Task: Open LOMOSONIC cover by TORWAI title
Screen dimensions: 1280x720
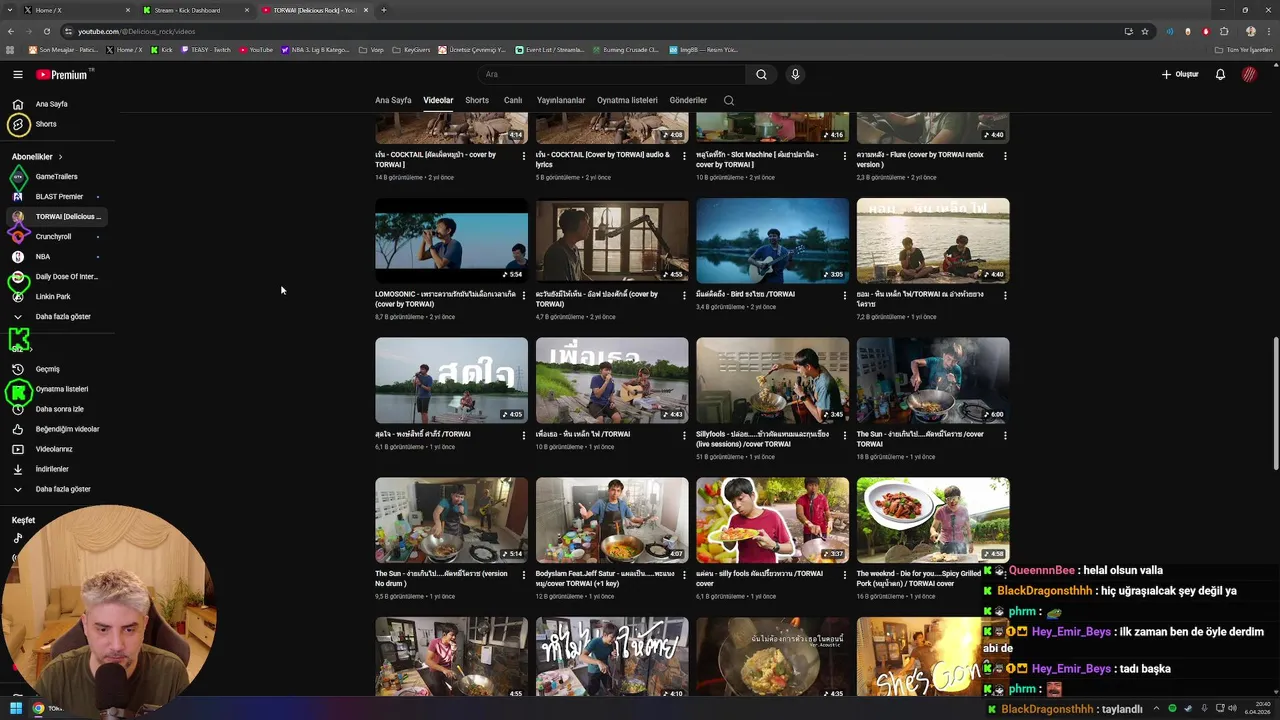Action: (445, 299)
